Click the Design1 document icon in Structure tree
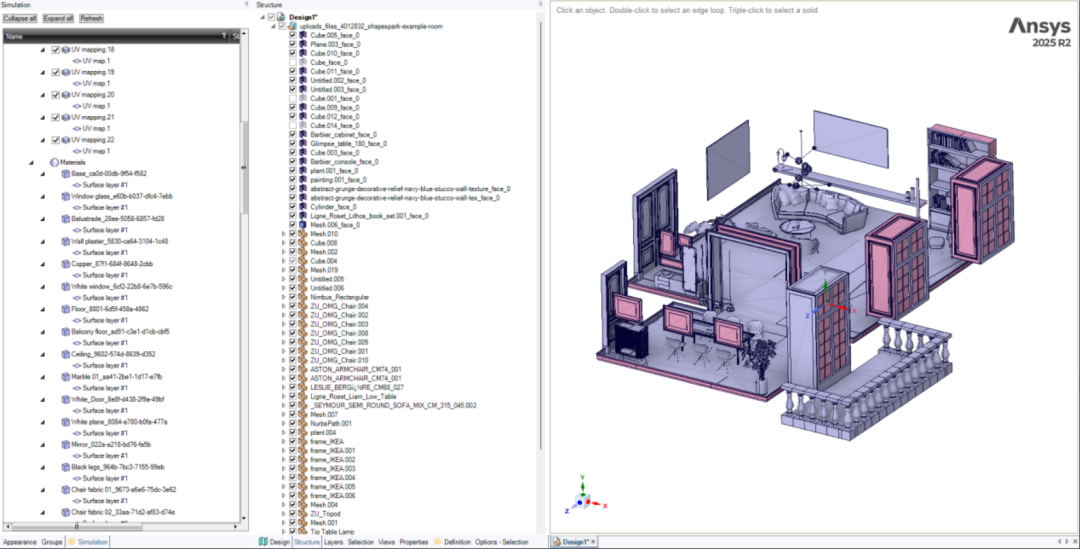The image size is (1080, 549). [282, 17]
